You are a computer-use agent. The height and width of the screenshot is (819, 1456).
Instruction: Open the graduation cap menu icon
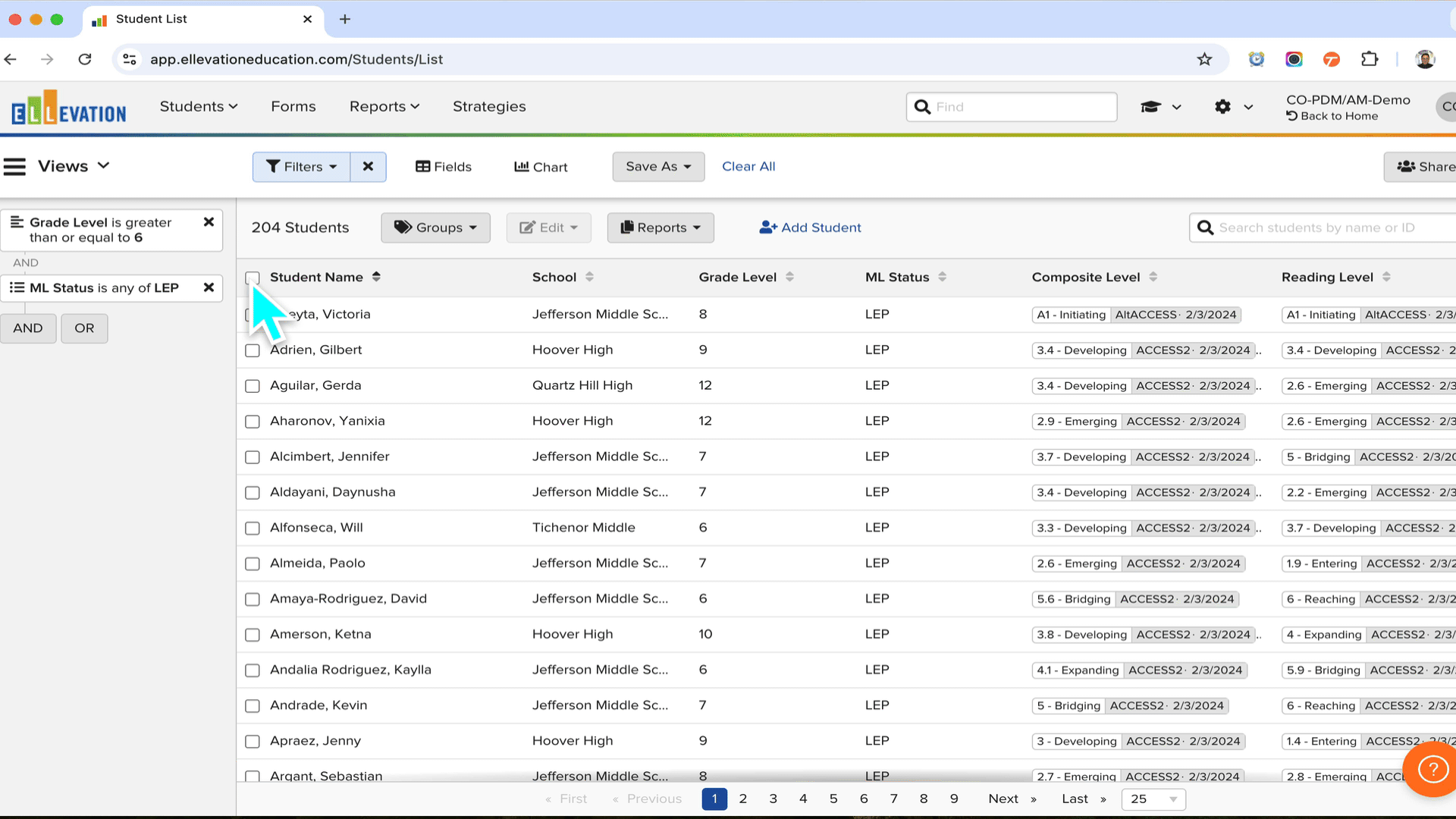pyautogui.click(x=1151, y=107)
